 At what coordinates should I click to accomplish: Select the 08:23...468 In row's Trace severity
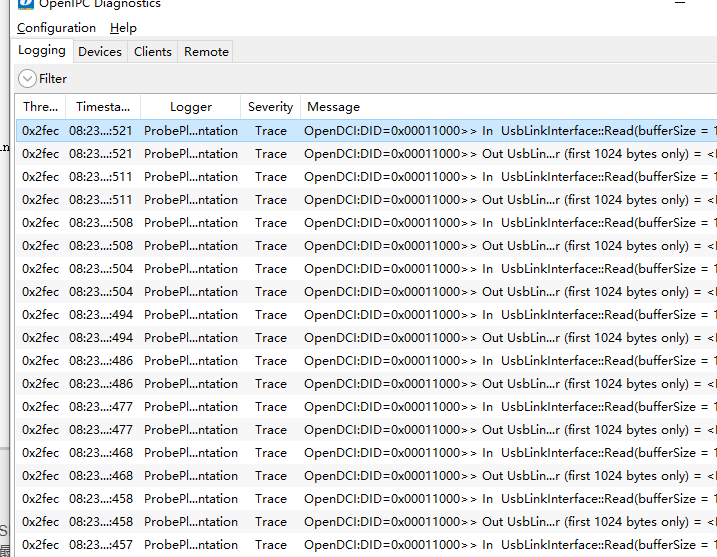[271, 453]
